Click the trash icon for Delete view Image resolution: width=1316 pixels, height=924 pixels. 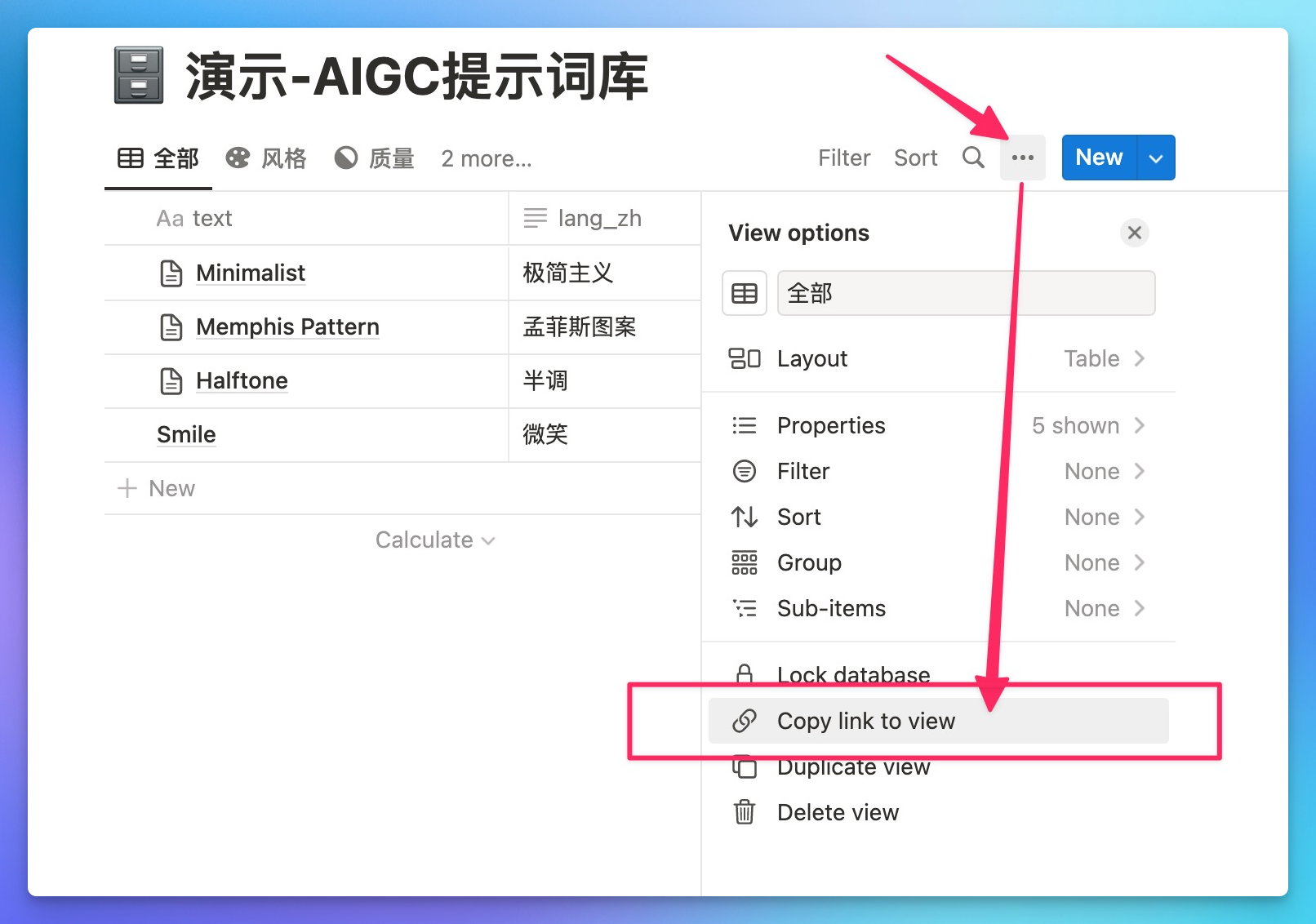(744, 812)
